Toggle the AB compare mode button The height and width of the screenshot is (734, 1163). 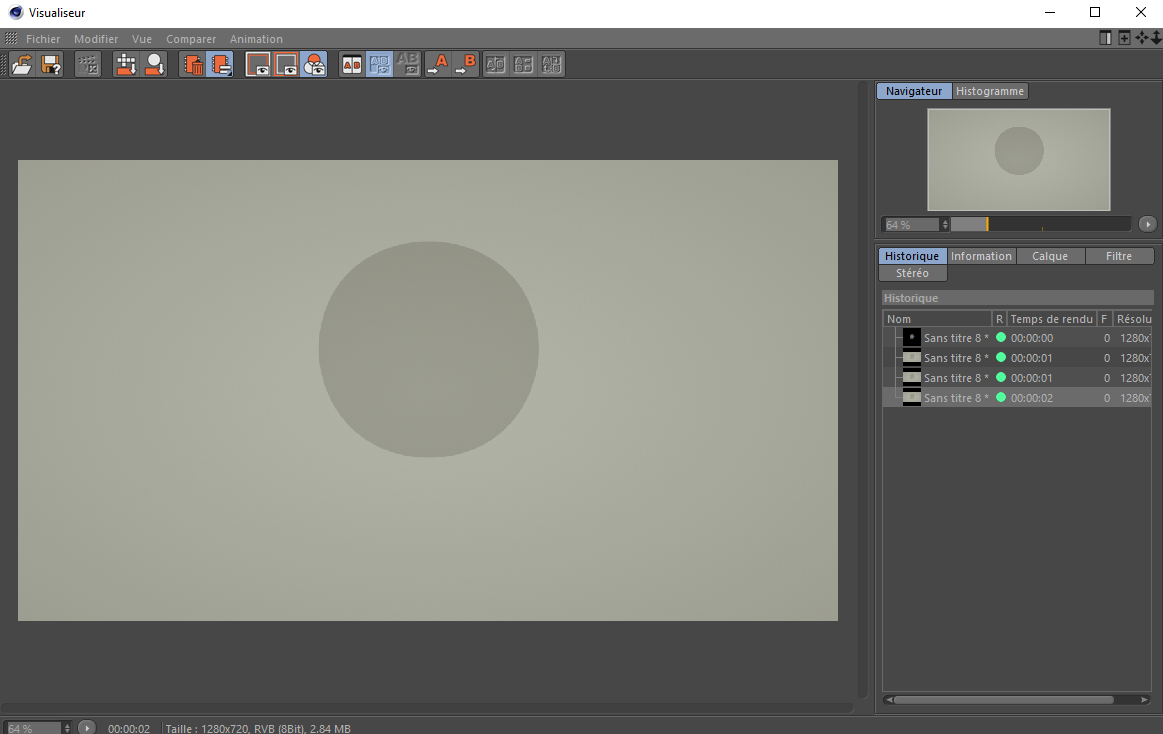[352, 65]
